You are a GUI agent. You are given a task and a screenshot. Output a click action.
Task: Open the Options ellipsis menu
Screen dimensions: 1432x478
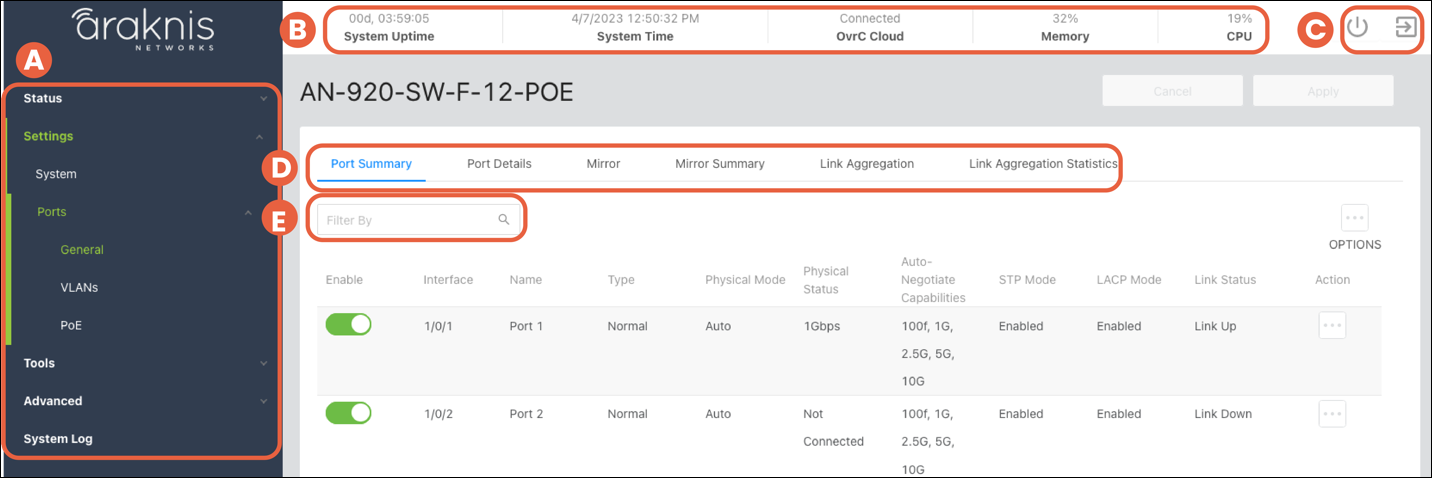pyautogui.click(x=1354, y=218)
